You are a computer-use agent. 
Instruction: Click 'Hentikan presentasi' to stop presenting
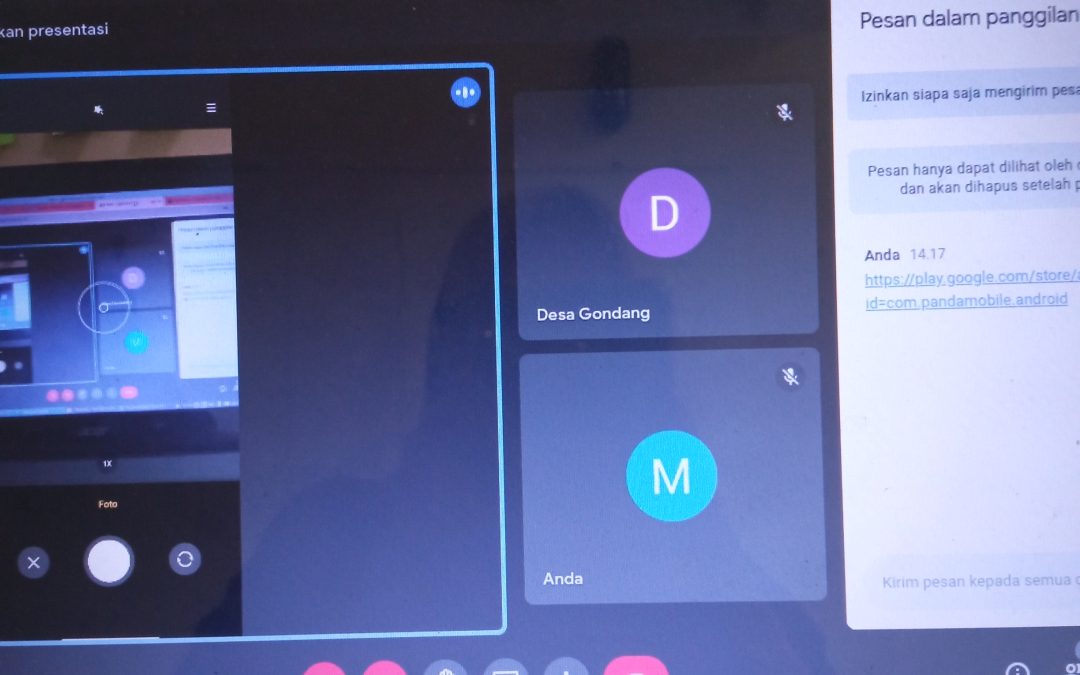coord(55,30)
